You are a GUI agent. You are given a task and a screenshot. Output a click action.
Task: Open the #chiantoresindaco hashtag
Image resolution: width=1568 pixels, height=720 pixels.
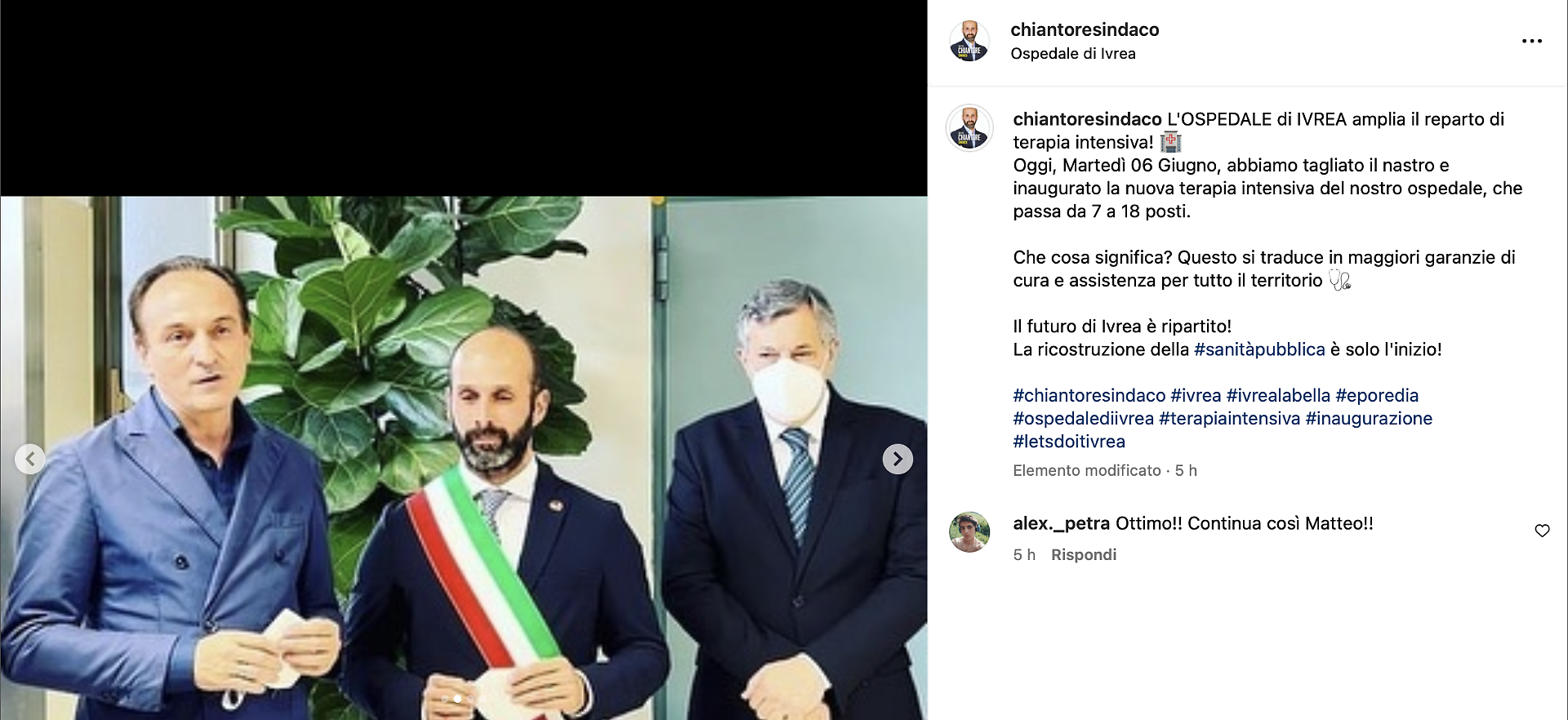[x=1089, y=395]
